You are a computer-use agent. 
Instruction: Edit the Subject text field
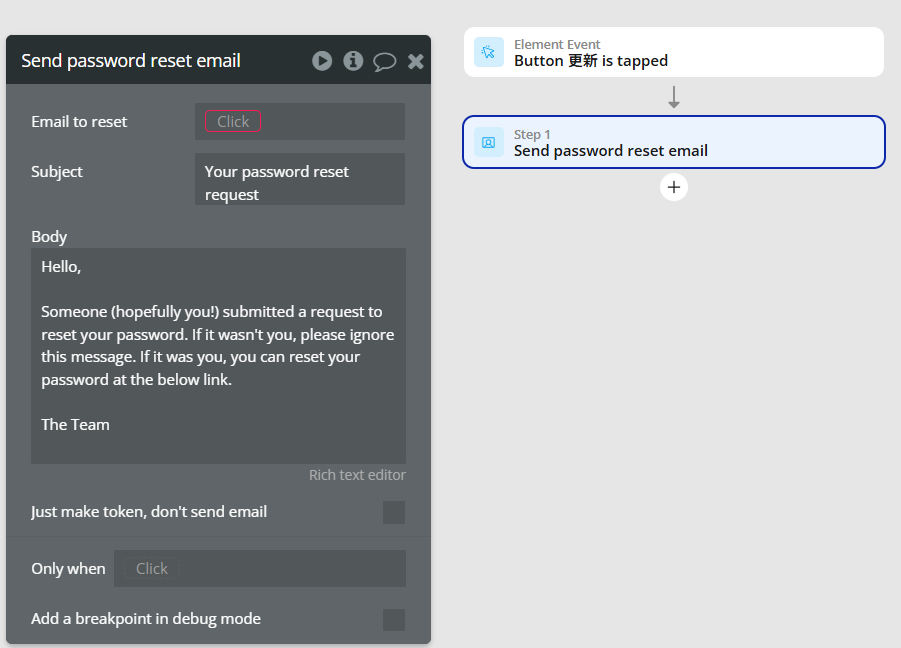[300, 179]
